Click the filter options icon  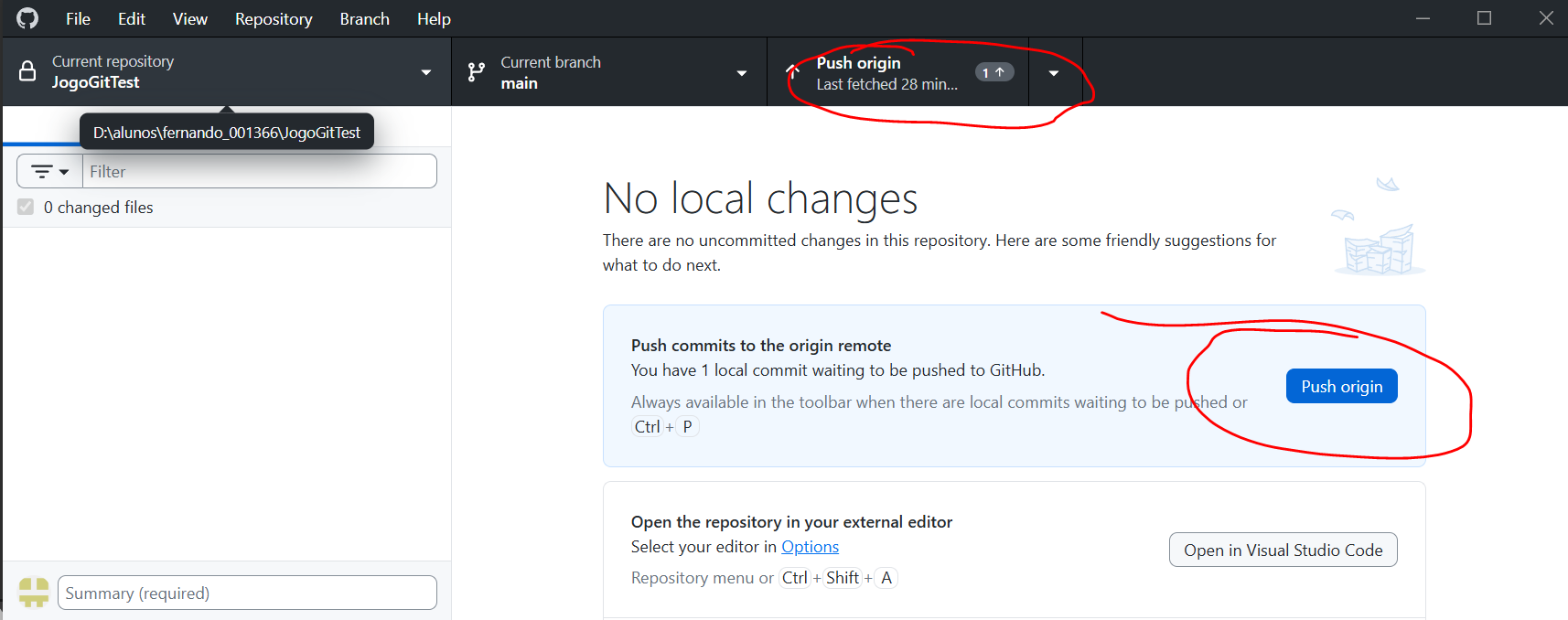49,171
